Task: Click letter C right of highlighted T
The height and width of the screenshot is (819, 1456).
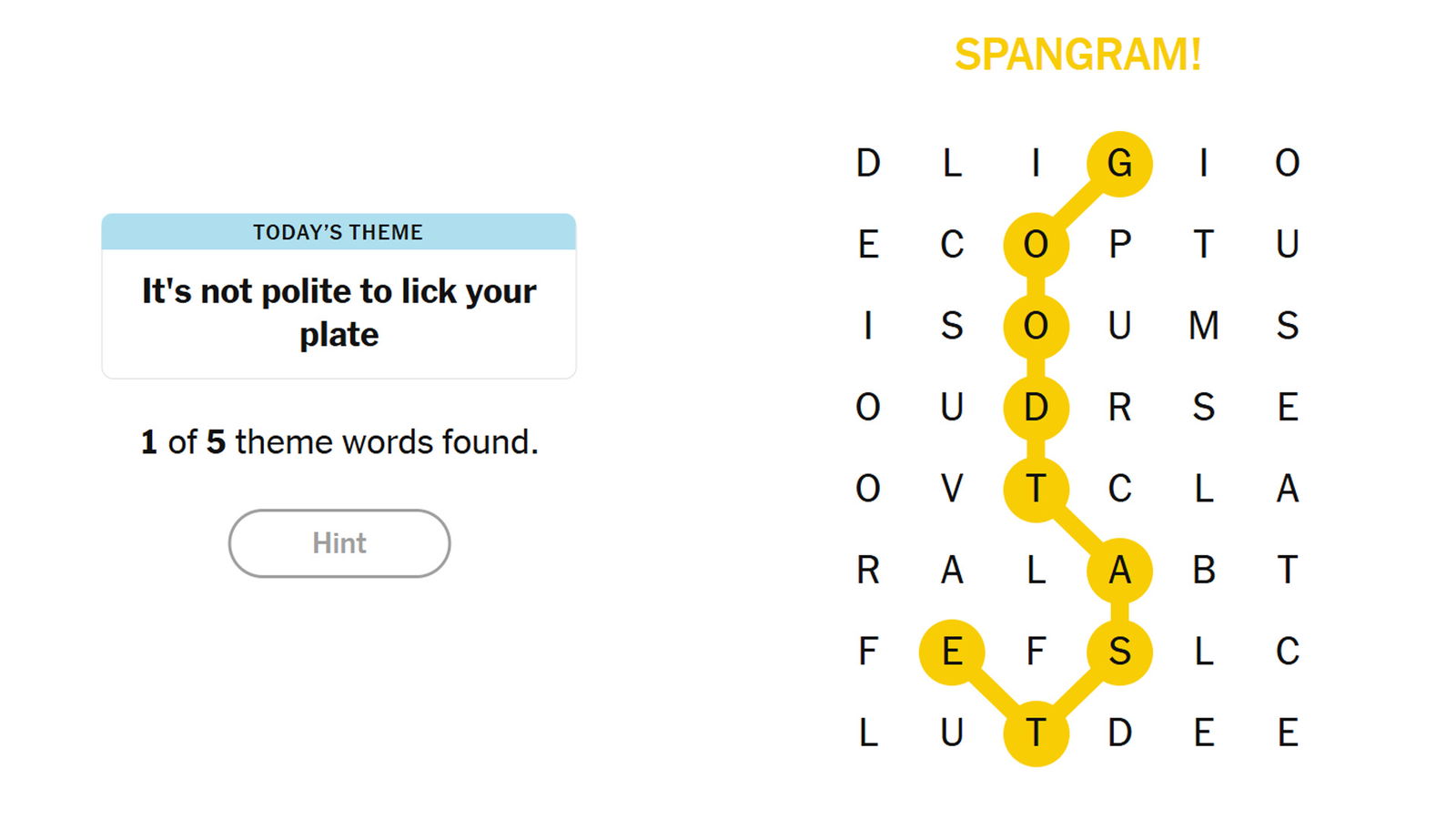Action: (x=1119, y=489)
